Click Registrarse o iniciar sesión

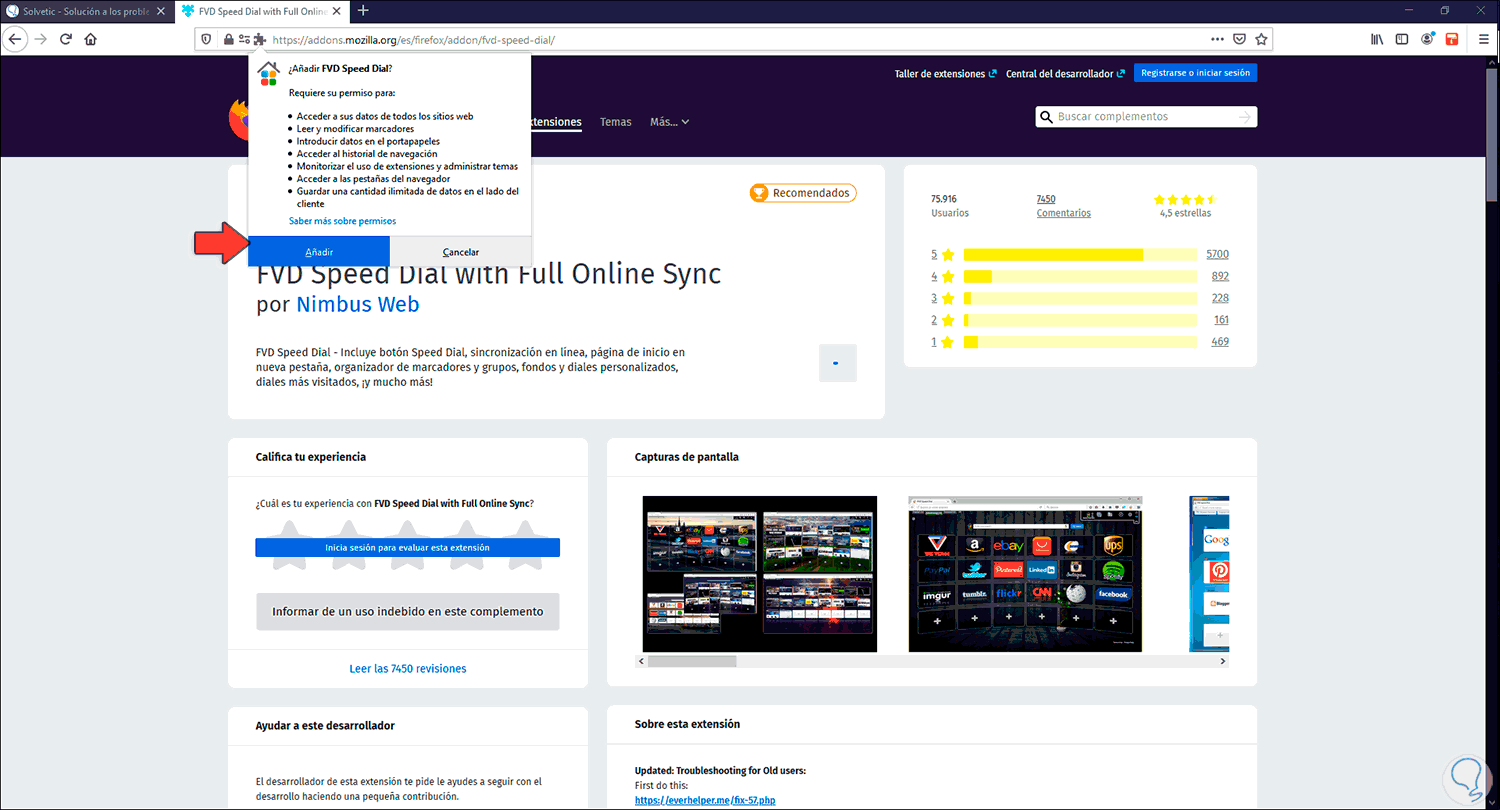pyautogui.click(x=1196, y=73)
